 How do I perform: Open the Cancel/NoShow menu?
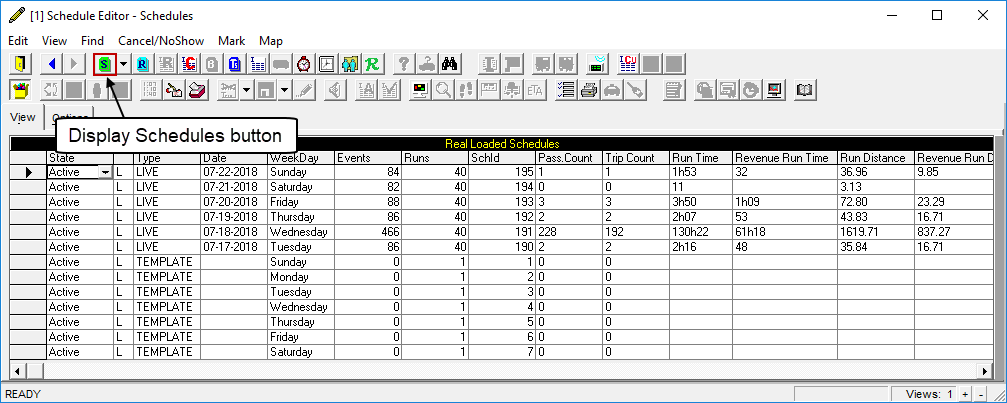(x=161, y=40)
